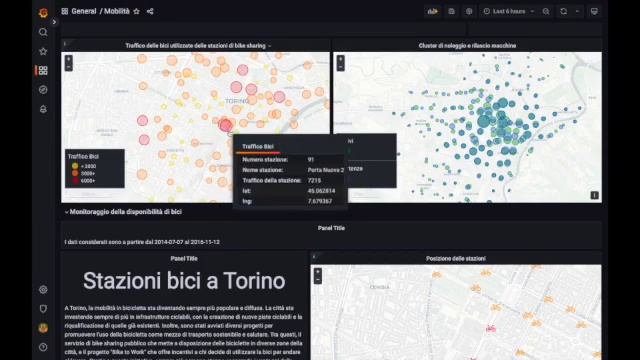Open the Grafana home logo
Viewport: 640px width, 360px height.
43,13
